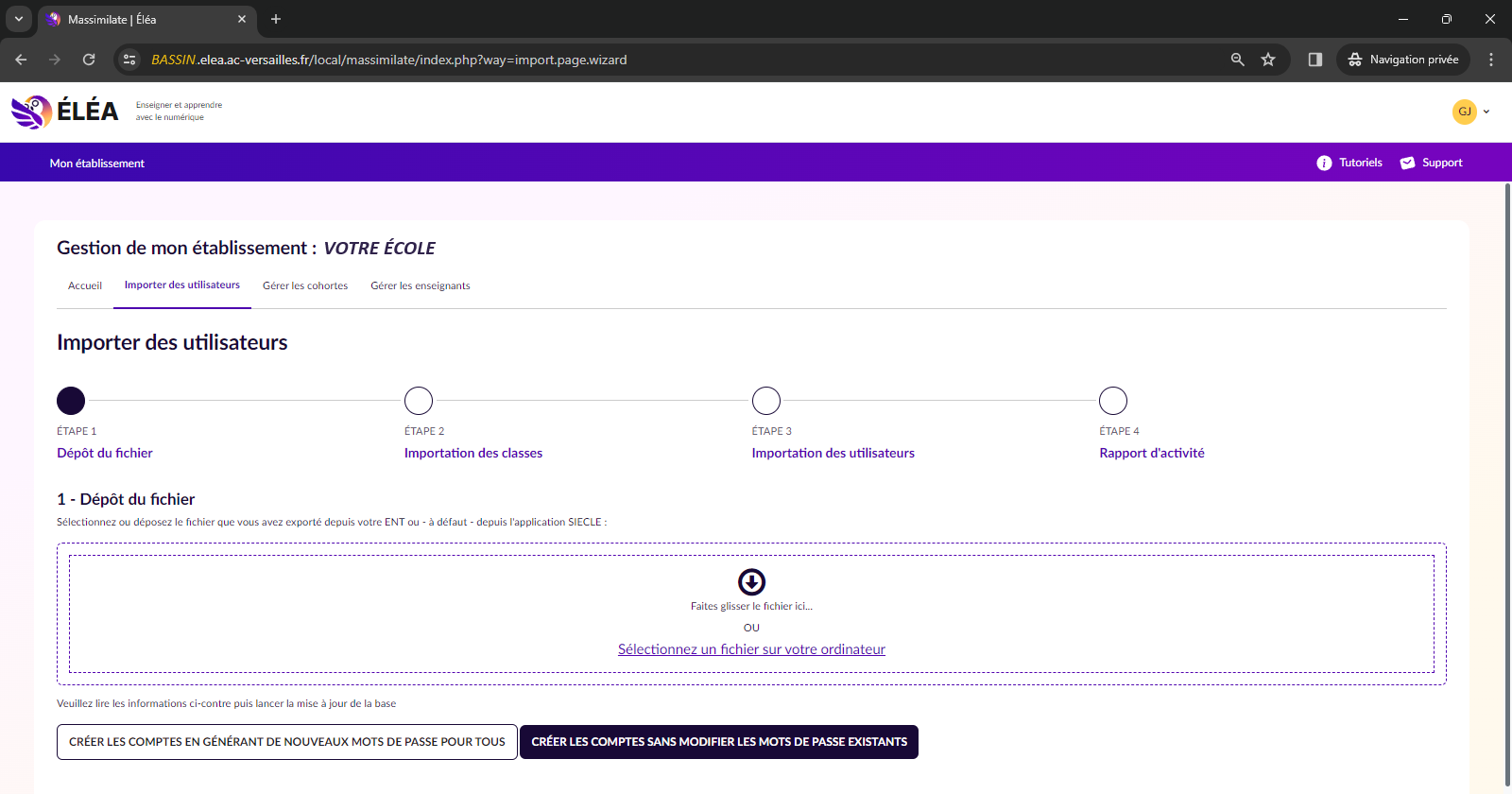Click Créer les comptes sans modifier mots de passe
Viewport: 1512px width, 794px height.
pos(719,742)
